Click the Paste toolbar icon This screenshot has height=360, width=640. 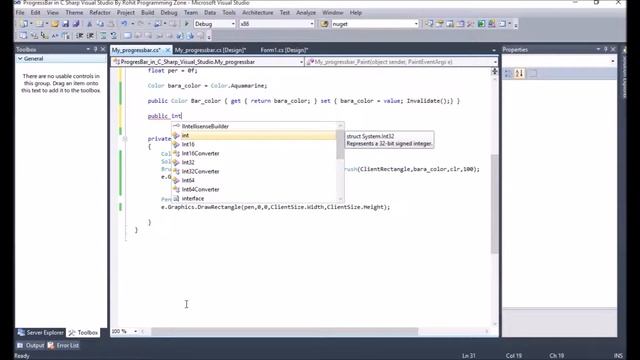pos(111,24)
